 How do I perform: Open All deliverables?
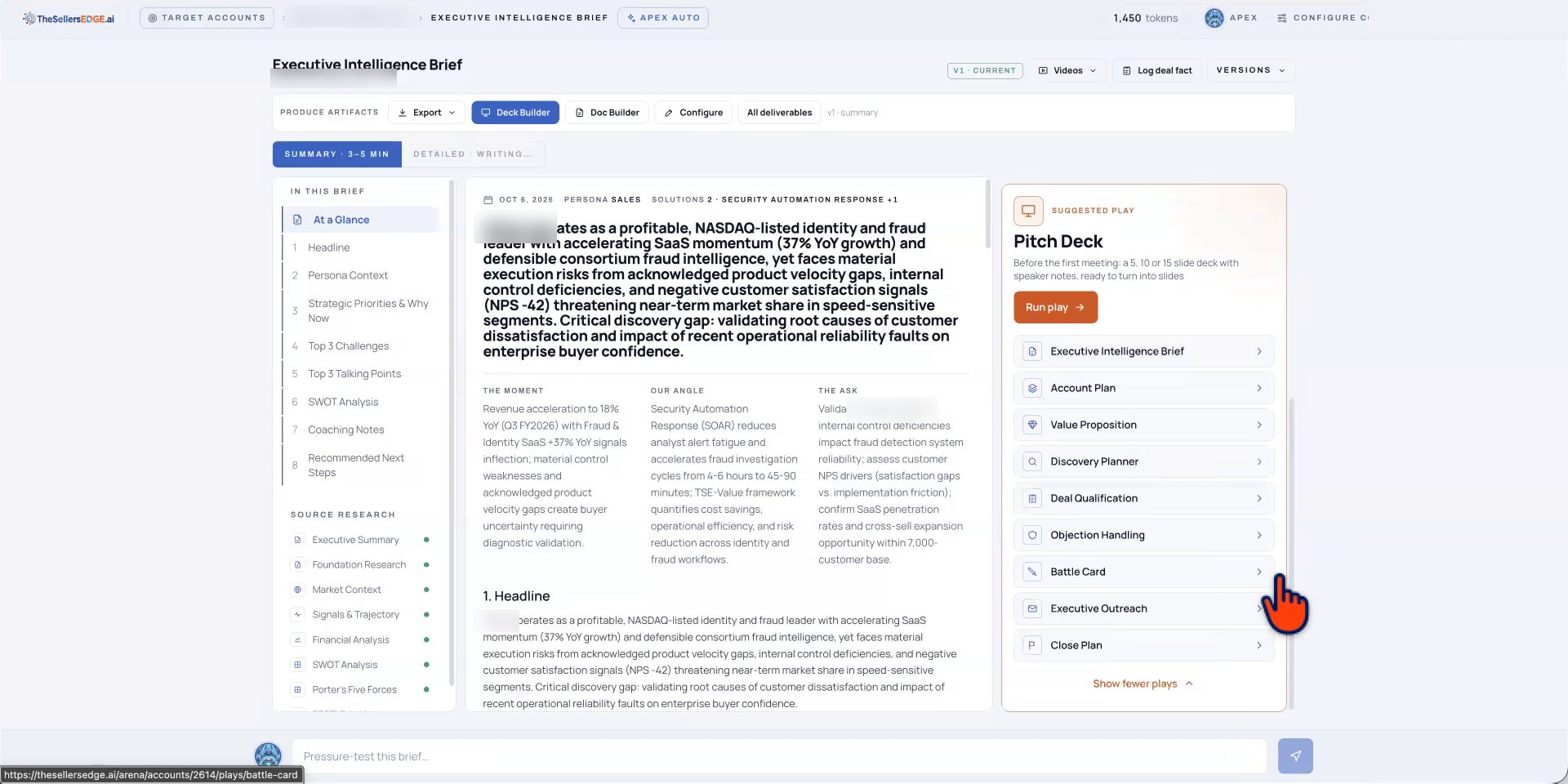[779, 113]
